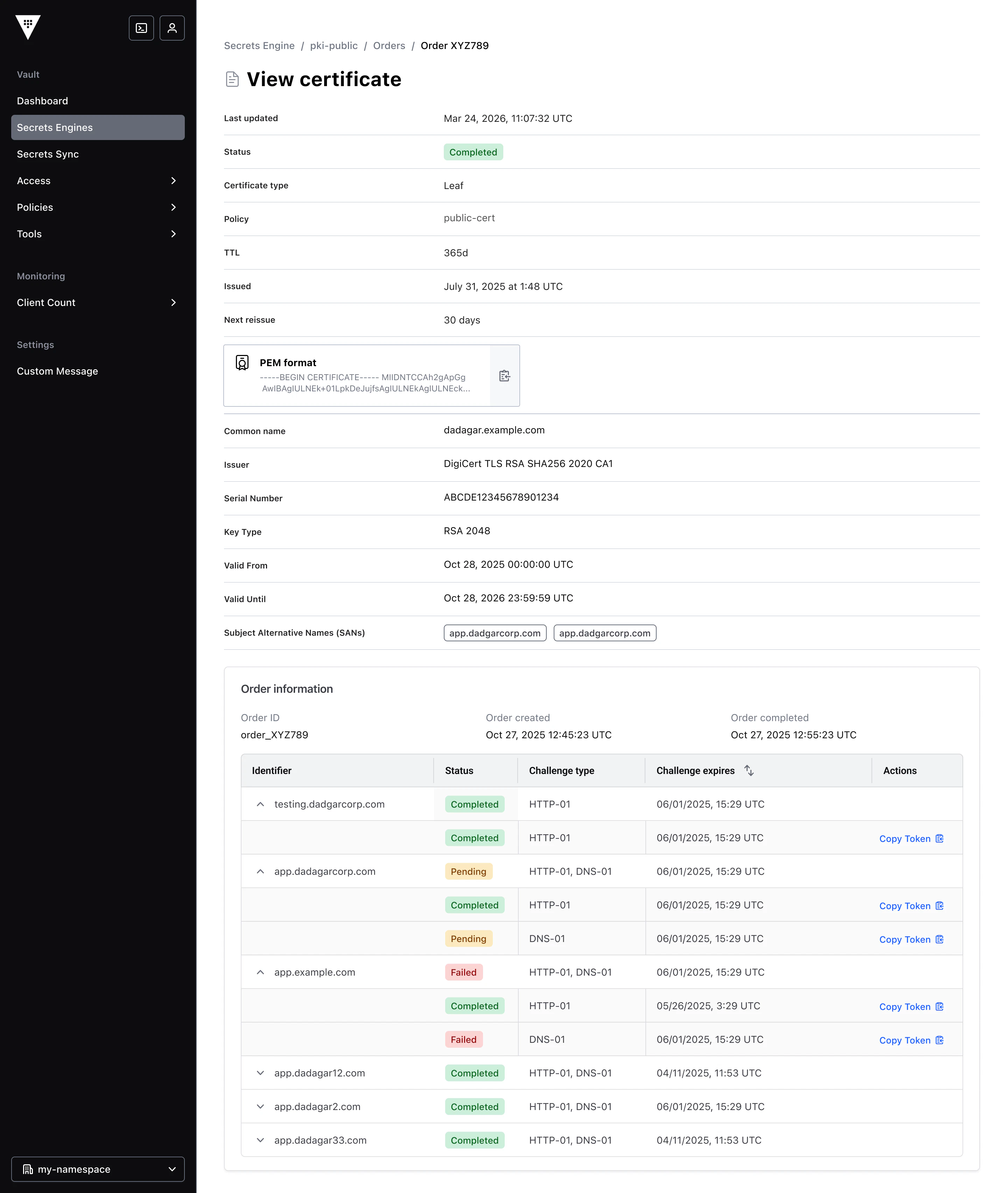
Task: Collapse the testing.dadgarcorp.com row
Action: 260,804
